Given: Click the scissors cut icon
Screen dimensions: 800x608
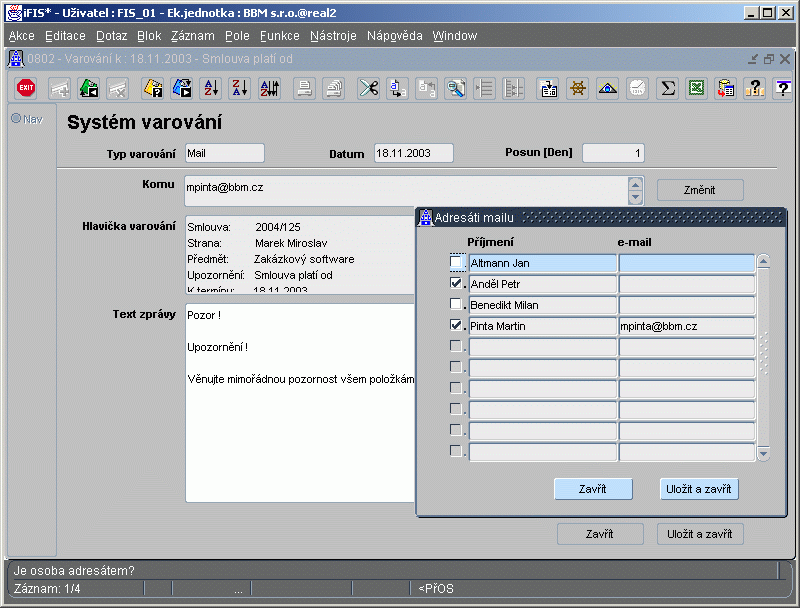Looking at the screenshot, I should click(x=369, y=88).
